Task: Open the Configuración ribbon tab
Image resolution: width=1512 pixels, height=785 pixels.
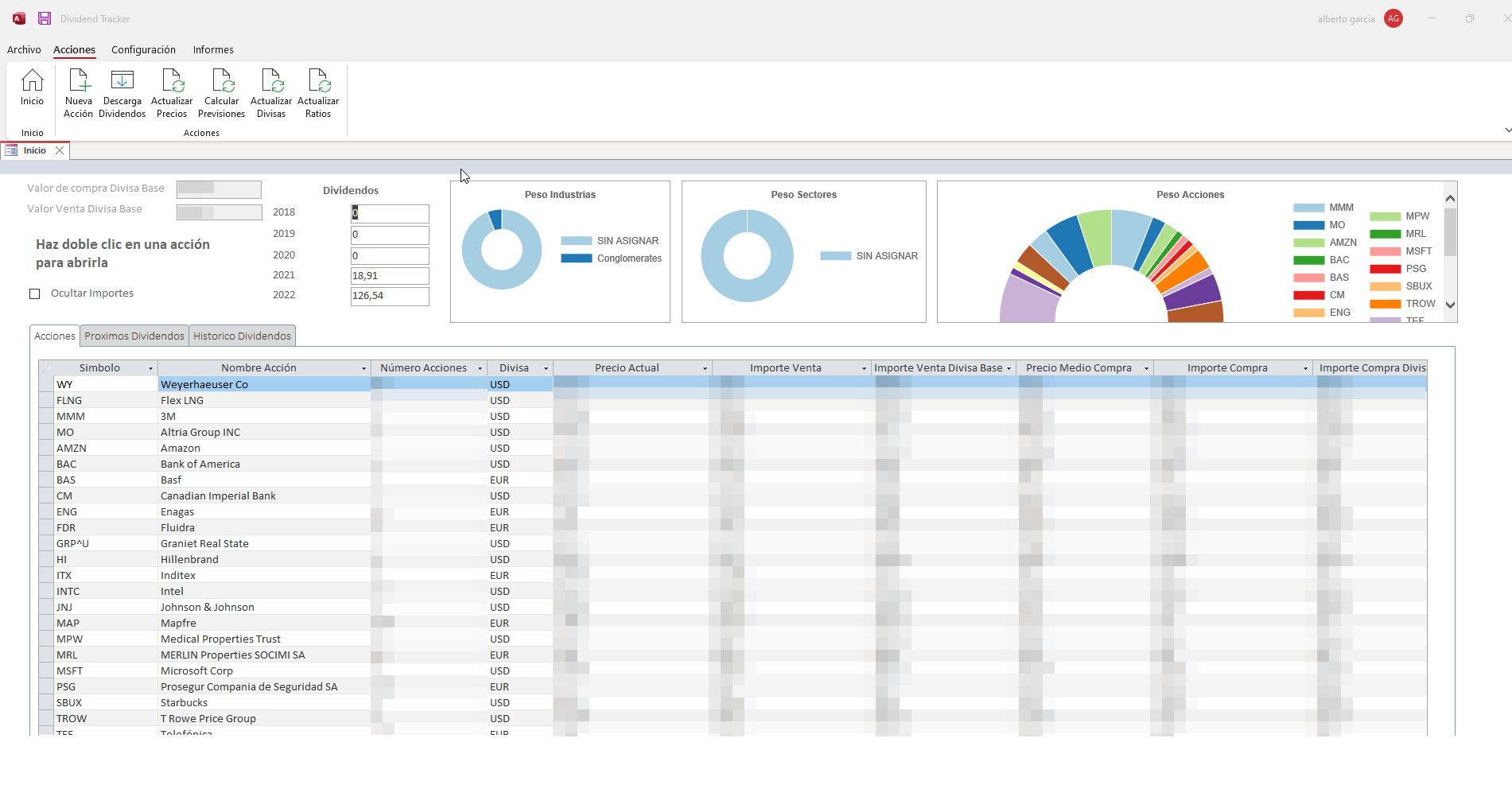Action: coord(143,49)
